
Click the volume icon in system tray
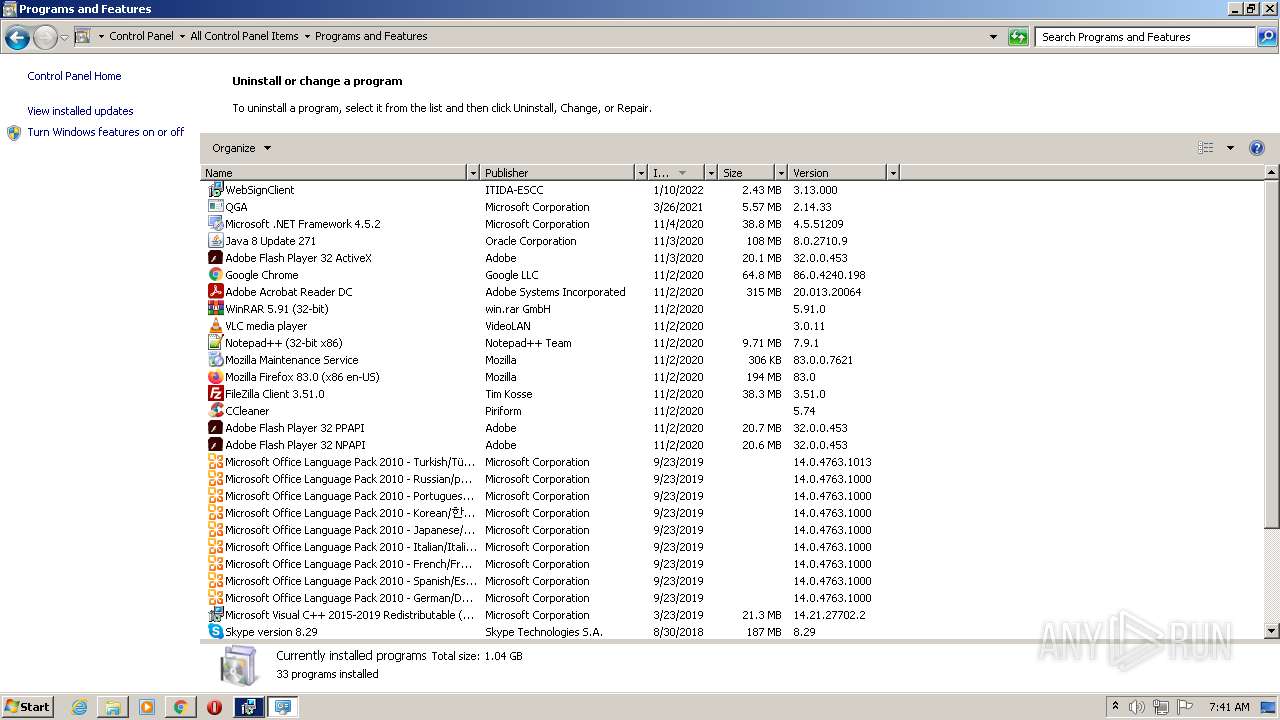[x=1137, y=707]
